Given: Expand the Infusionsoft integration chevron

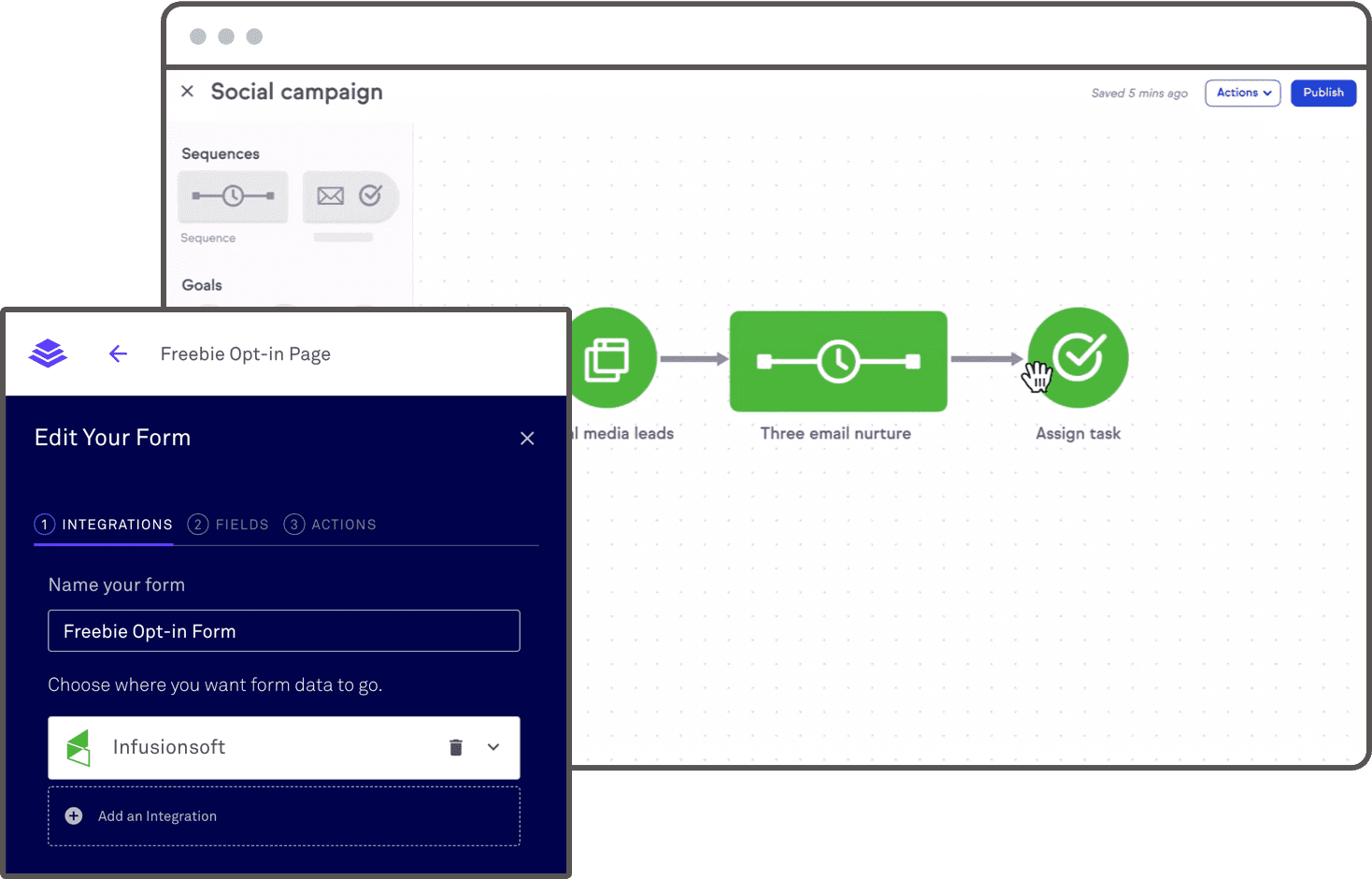Looking at the screenshot, I should pyautogui.click(x=493, y=747).
